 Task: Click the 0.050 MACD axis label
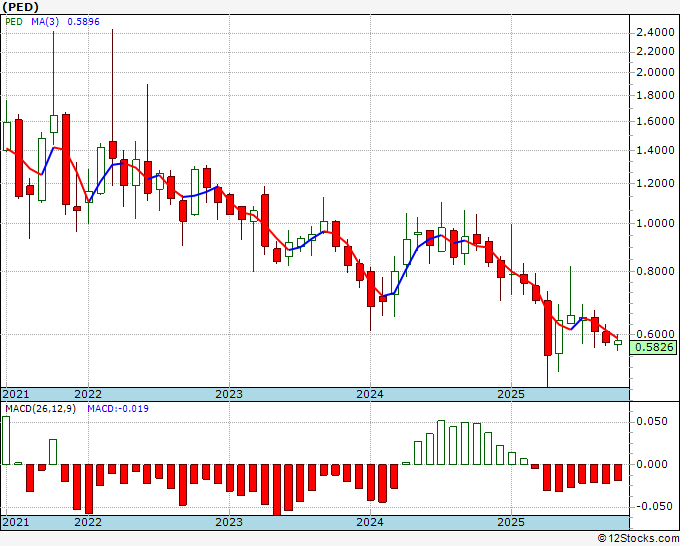(x=652, y=422)
